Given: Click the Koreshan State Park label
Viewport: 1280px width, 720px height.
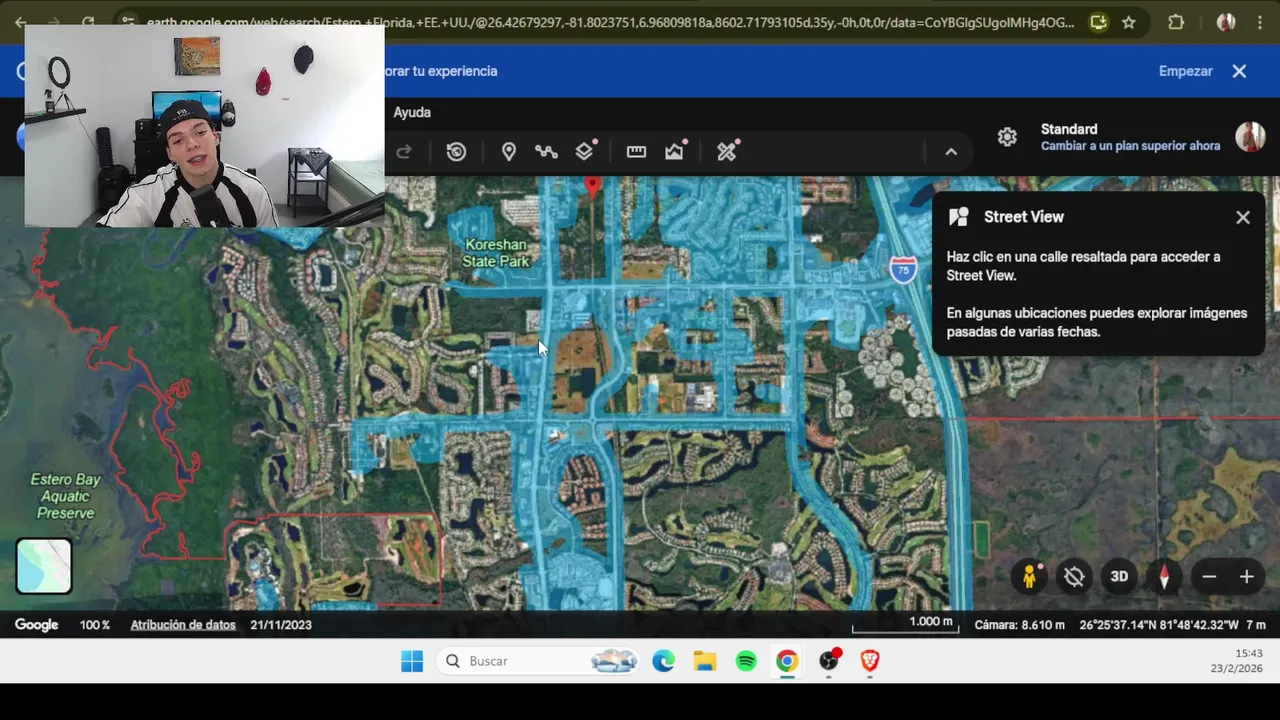Looking at the screenshot, I should (x=496, y=253).
